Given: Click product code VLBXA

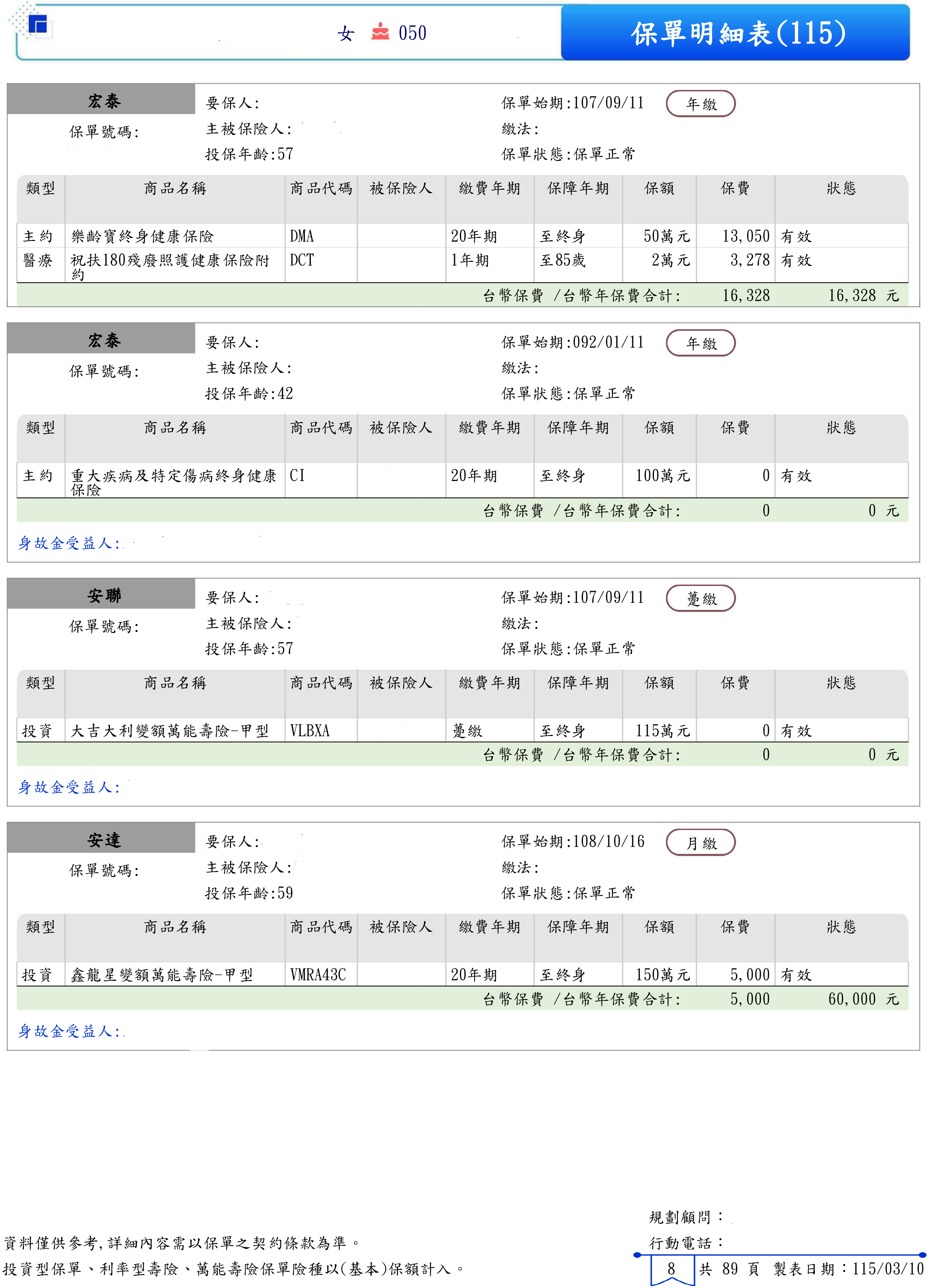Looking at the screenshot, I should pyautogui.click(x=310, y=730).
